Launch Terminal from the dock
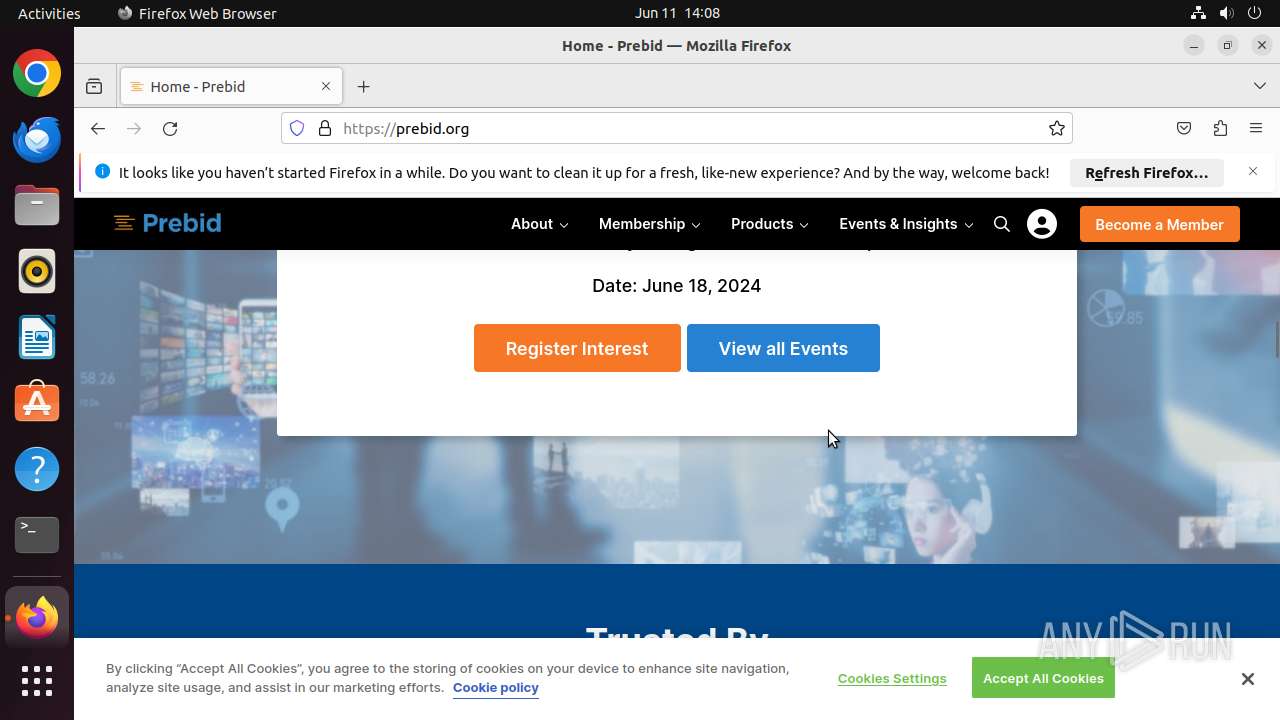The height and width of the screenshot is (720, 1280). pos(37,535)
